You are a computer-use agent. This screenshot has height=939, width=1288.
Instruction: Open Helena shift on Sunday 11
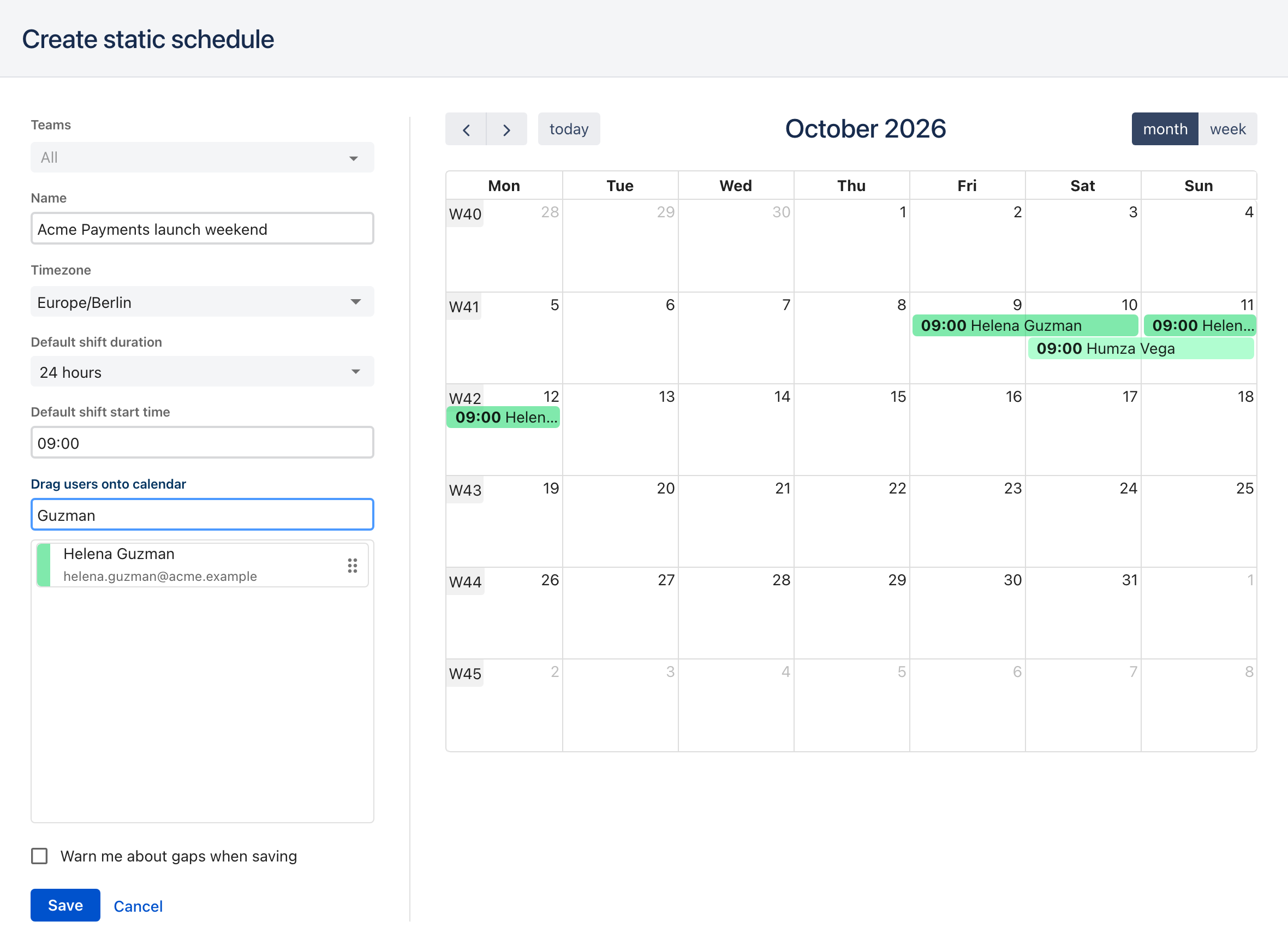(1200, 326)
